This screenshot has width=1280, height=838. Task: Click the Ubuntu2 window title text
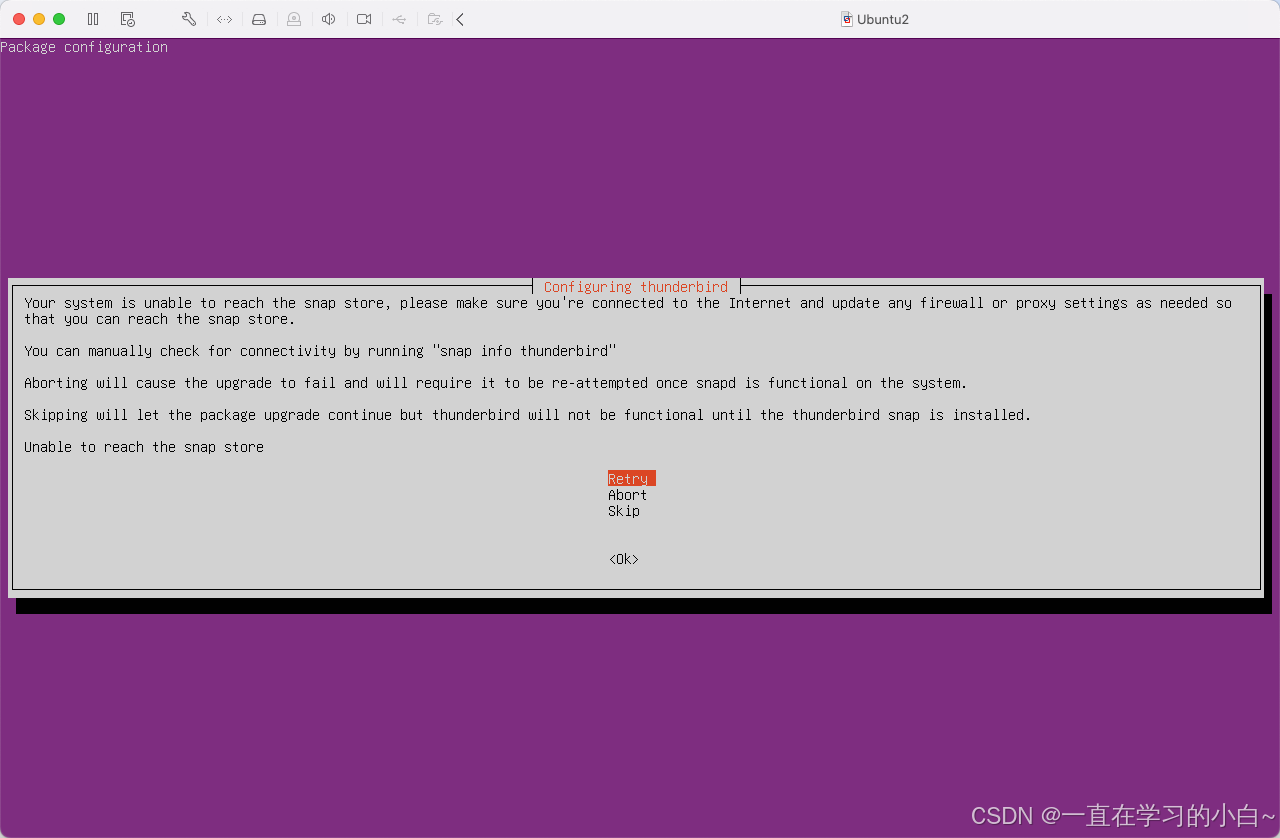[883, 19]
